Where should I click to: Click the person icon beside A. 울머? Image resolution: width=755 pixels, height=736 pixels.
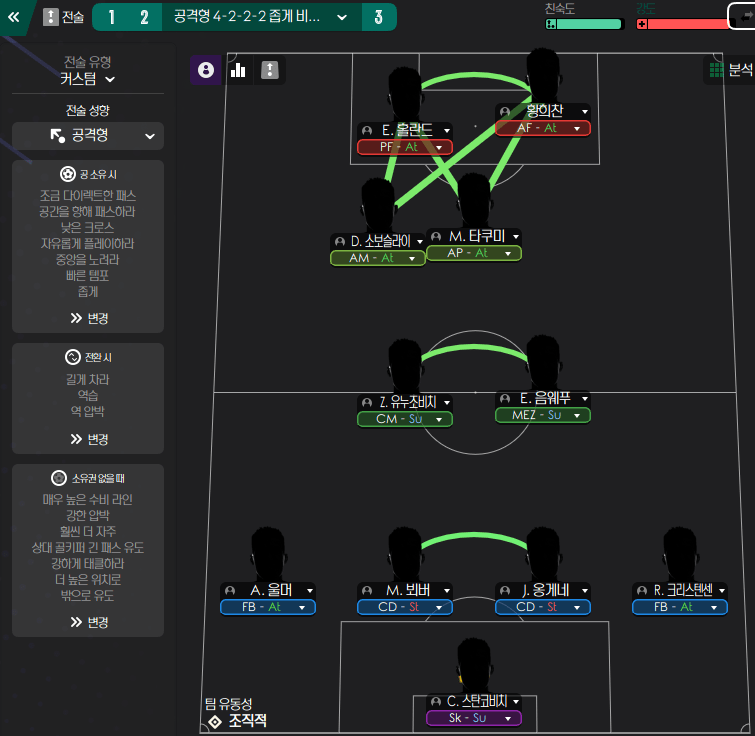click(x=230, y=590)
